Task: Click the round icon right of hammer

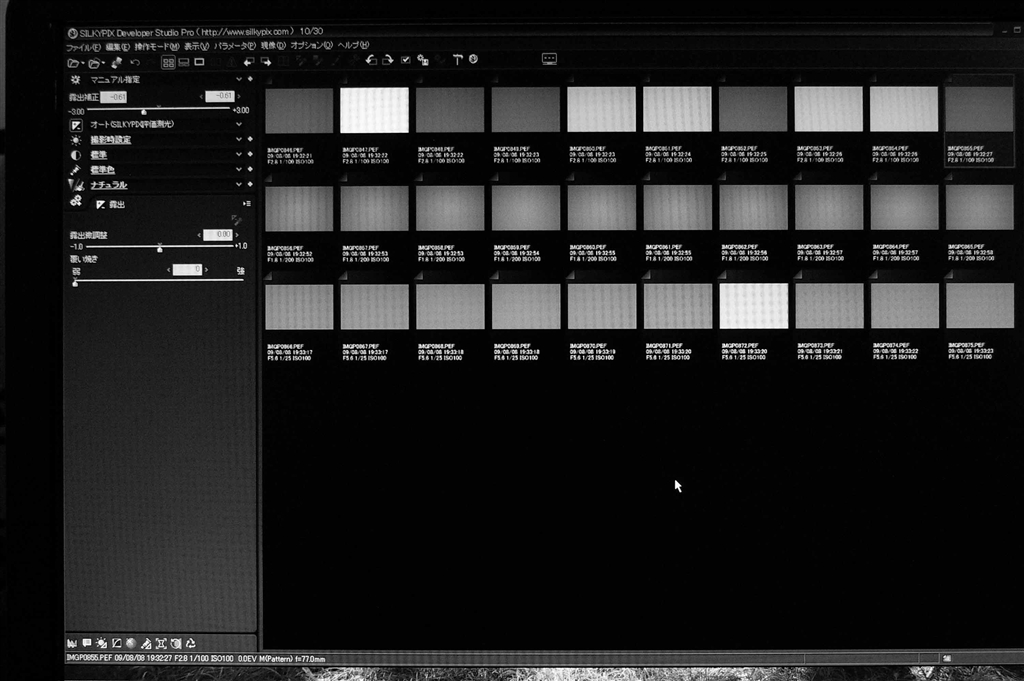Action: point(473,59)
